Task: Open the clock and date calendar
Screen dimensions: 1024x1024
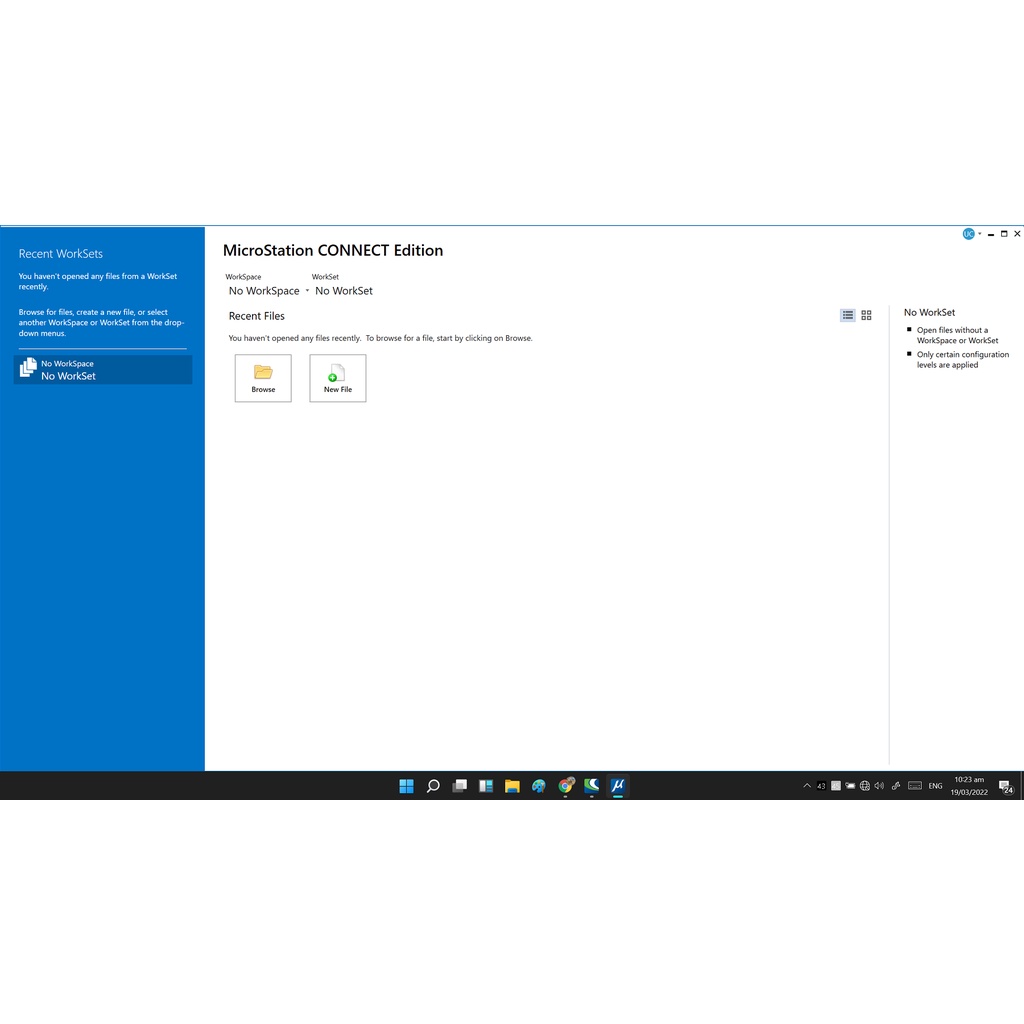Action: point(969,786)
